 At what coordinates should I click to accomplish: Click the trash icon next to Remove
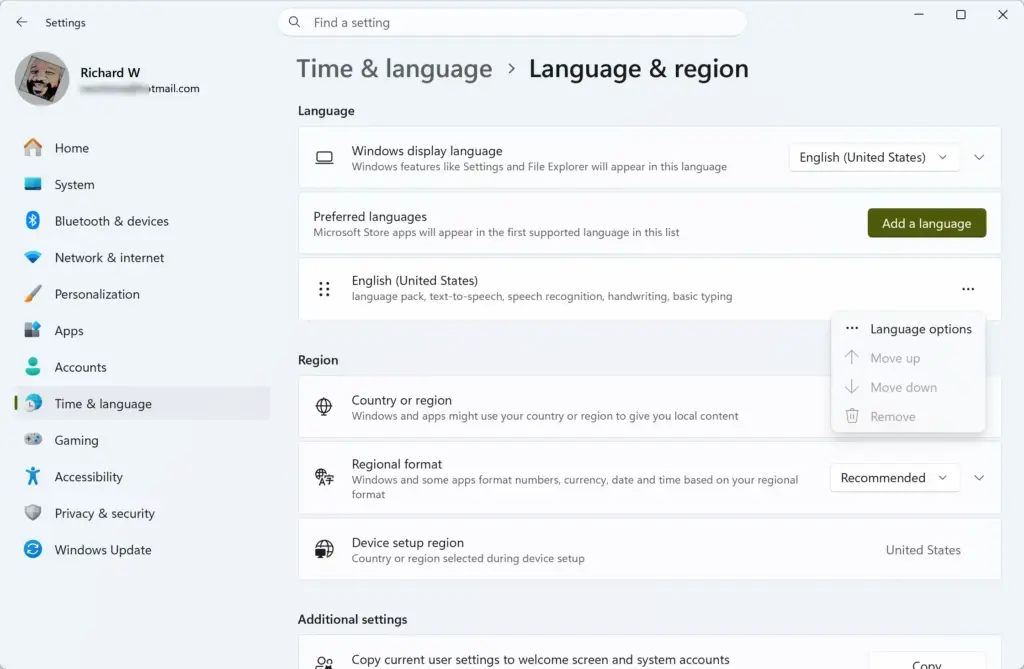(x=852, y=416)
